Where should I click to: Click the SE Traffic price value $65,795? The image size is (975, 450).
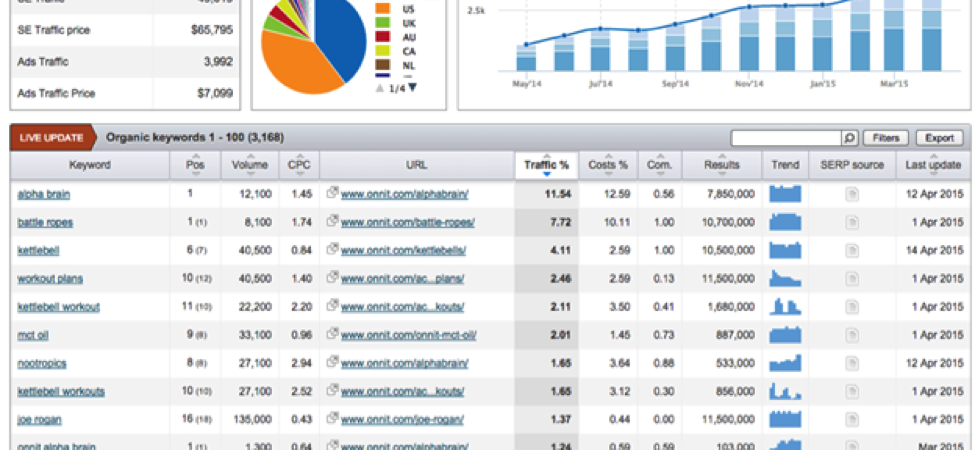coord(213,30)
